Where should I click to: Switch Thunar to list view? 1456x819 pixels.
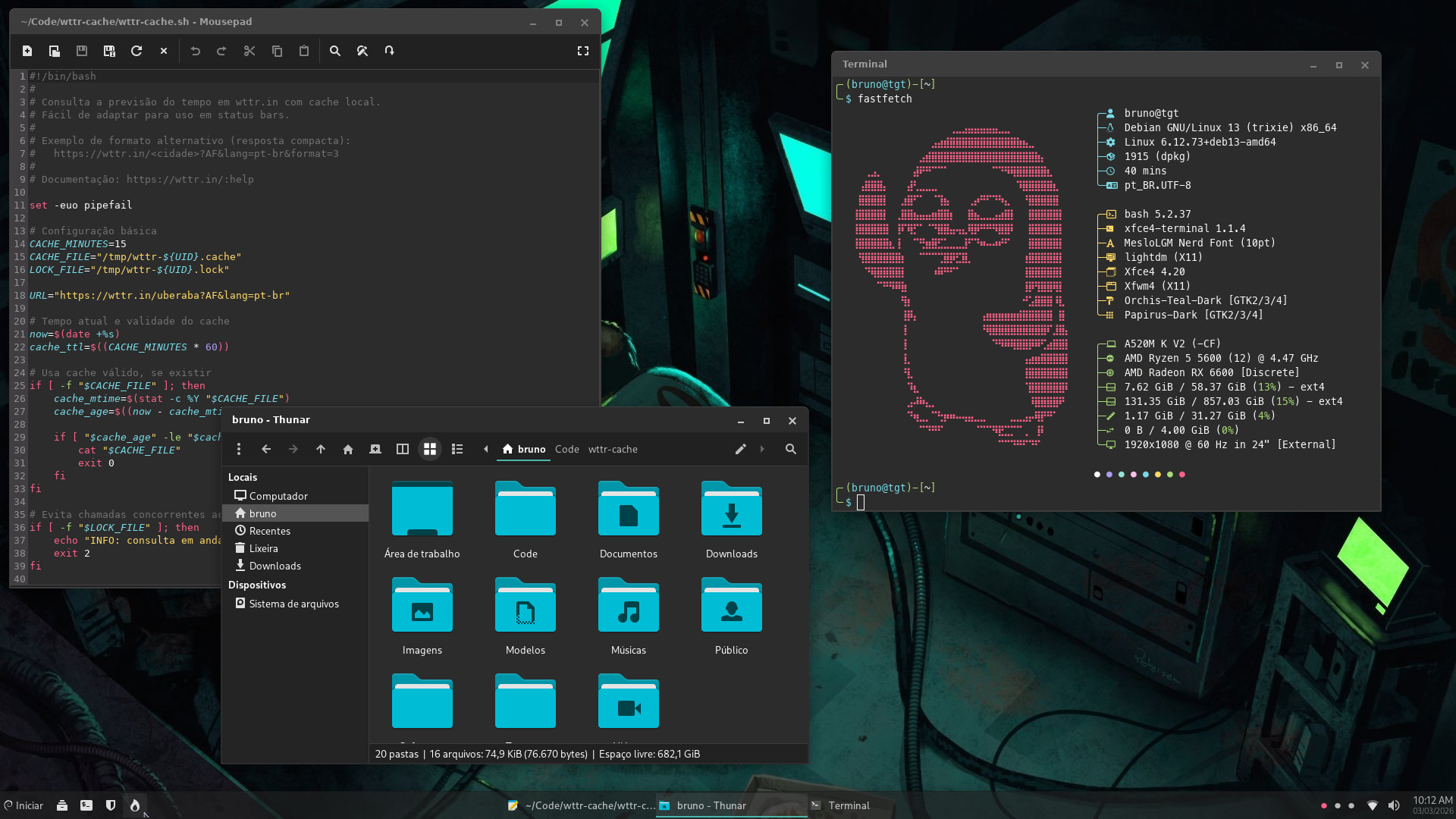click(457, 449)
